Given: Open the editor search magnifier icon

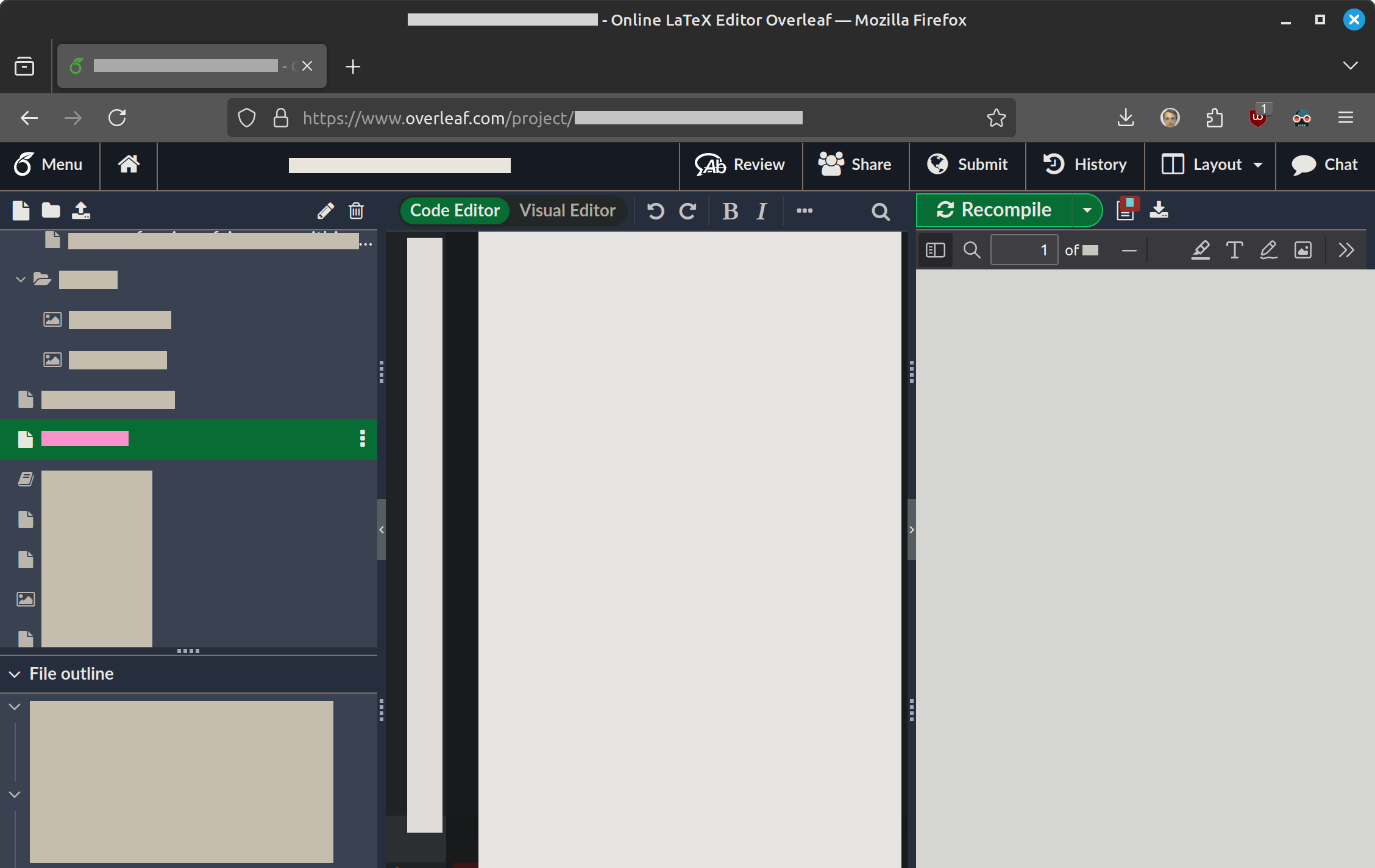Looking at the screenshot, I should 880,212.
